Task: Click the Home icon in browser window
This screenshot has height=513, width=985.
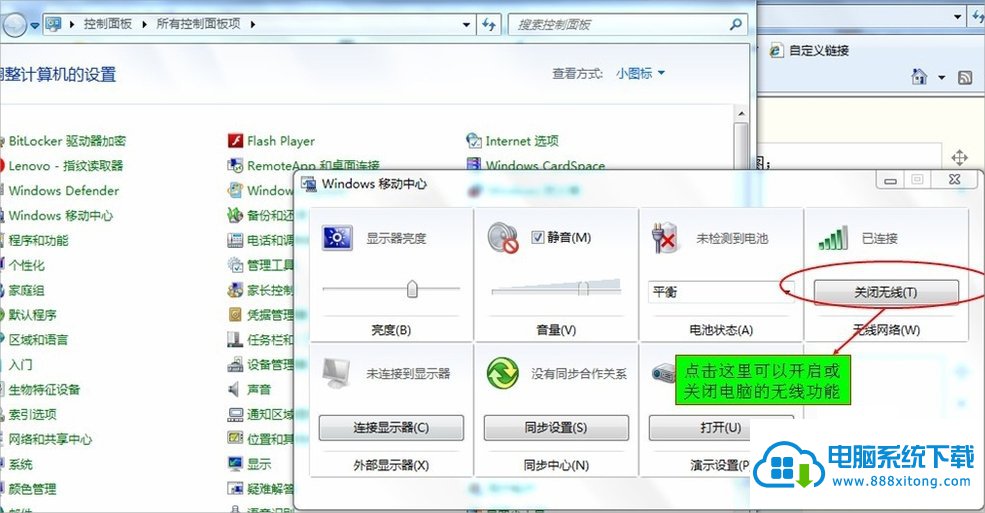Action: pos(919,77)
